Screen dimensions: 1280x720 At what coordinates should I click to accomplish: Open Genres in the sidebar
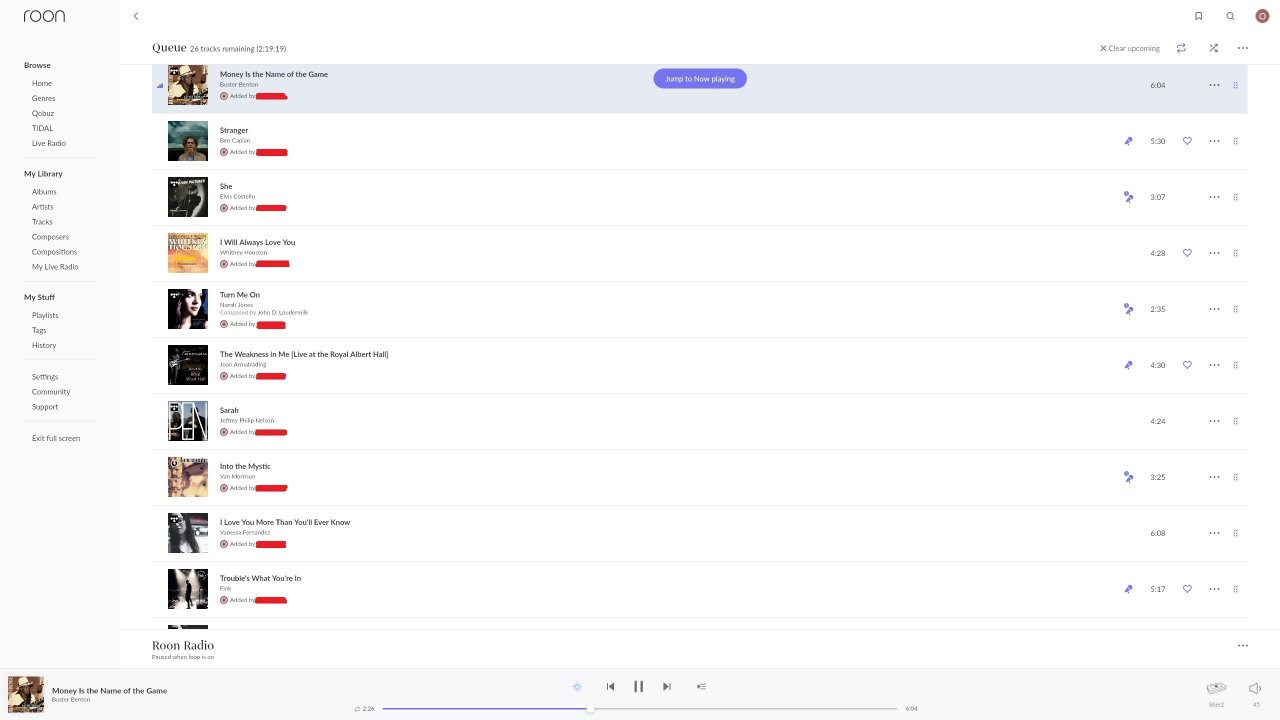(x=44, y=98)
